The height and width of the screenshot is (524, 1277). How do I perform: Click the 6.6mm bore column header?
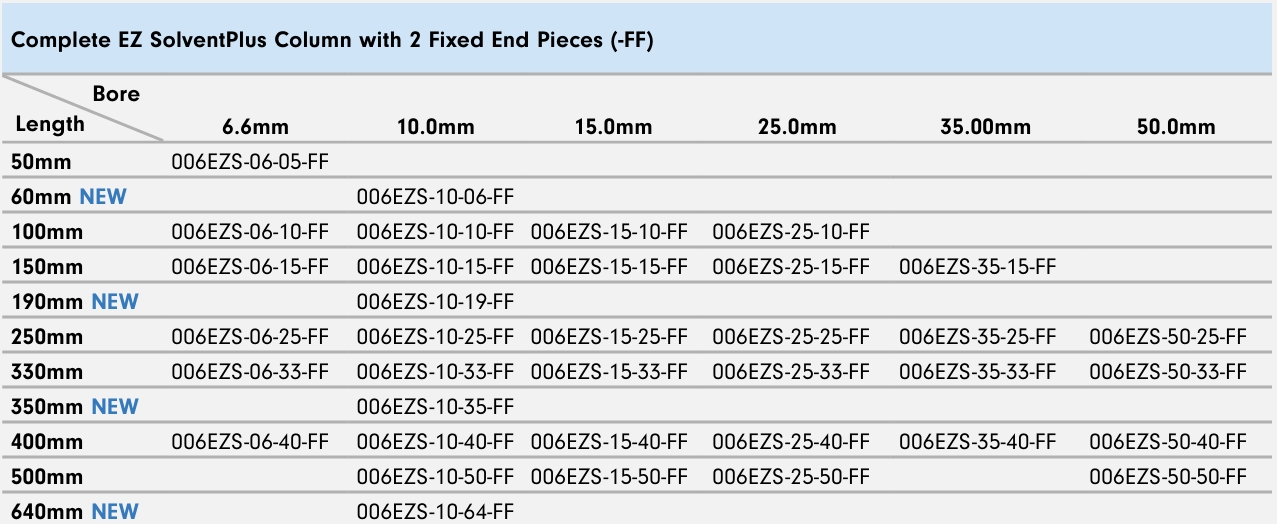(250, 127)
